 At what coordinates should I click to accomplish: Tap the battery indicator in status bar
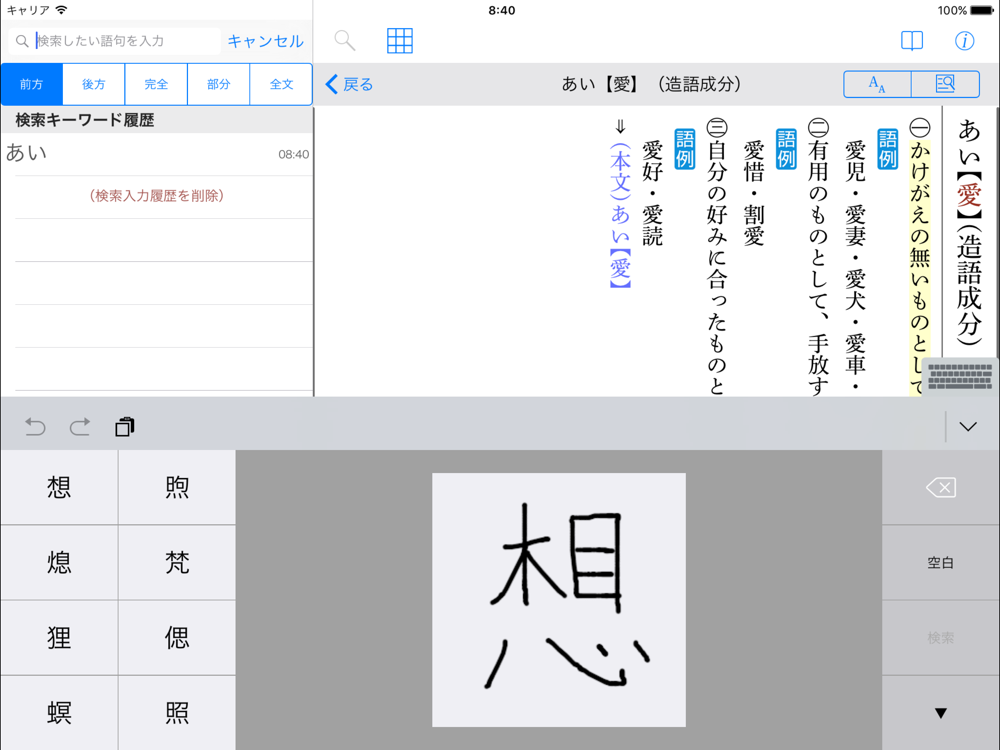point(982,10)
